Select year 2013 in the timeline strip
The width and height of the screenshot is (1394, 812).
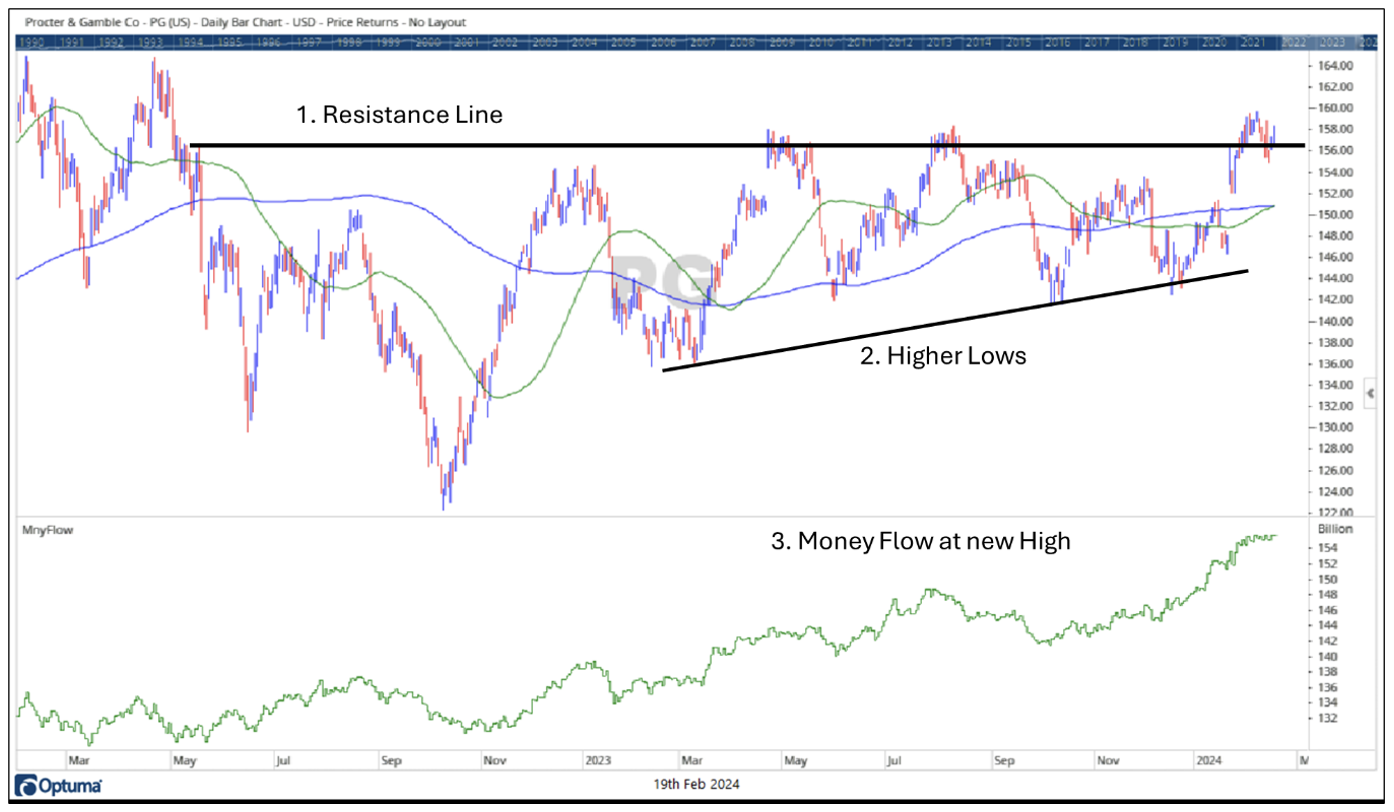click(x=938, y=43)
